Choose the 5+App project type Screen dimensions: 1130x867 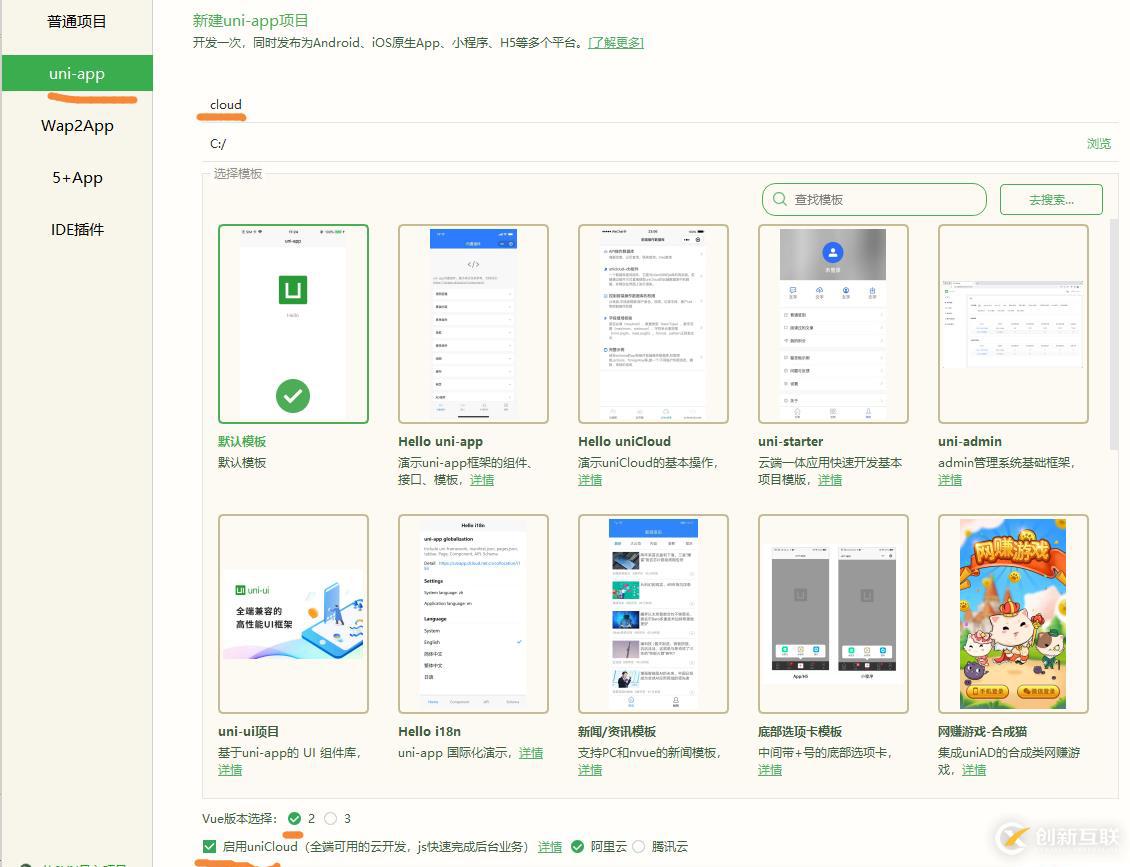77,177
